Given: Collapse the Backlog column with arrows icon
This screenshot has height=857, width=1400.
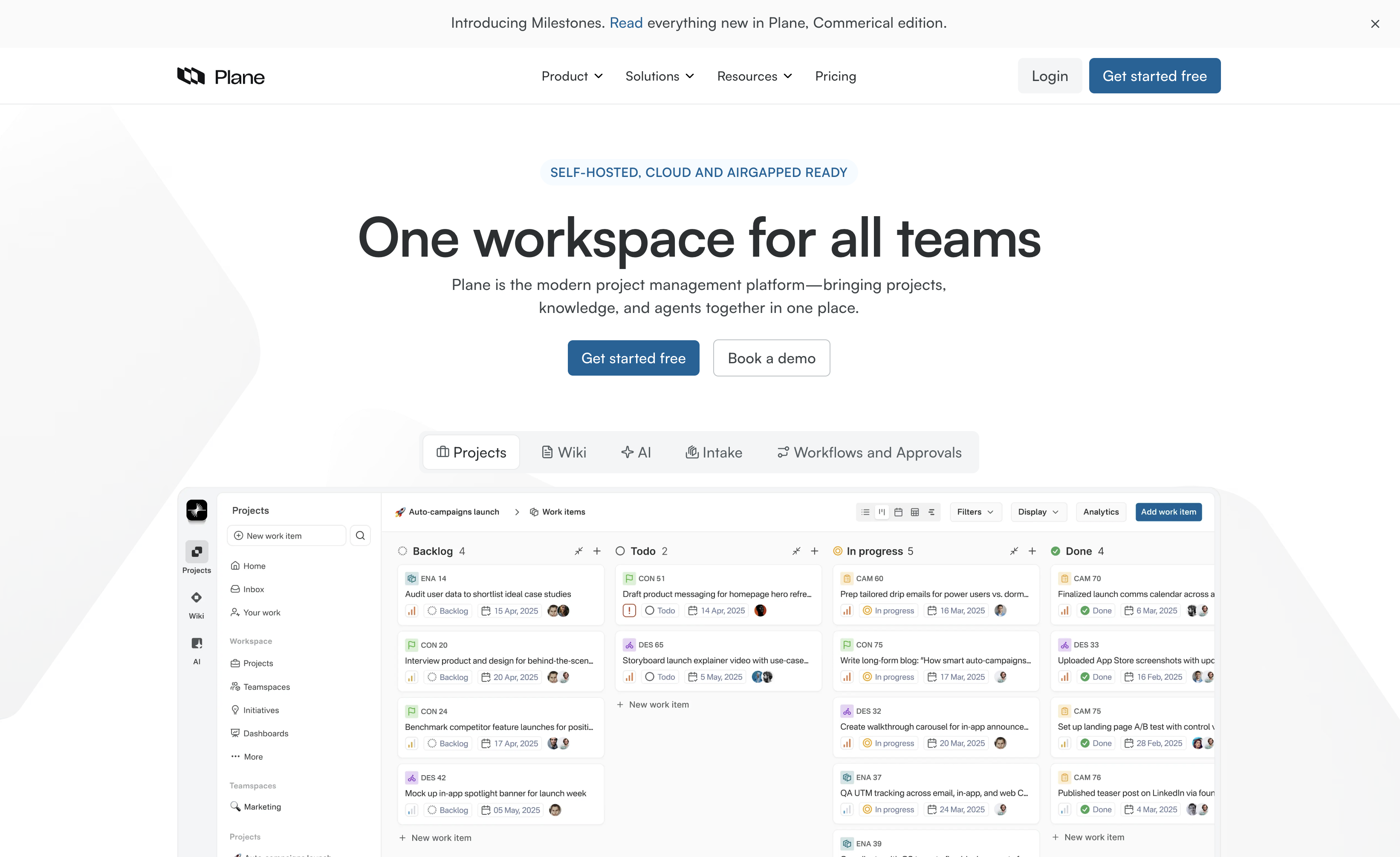Looking at the screenshot, I should point(579,551).
